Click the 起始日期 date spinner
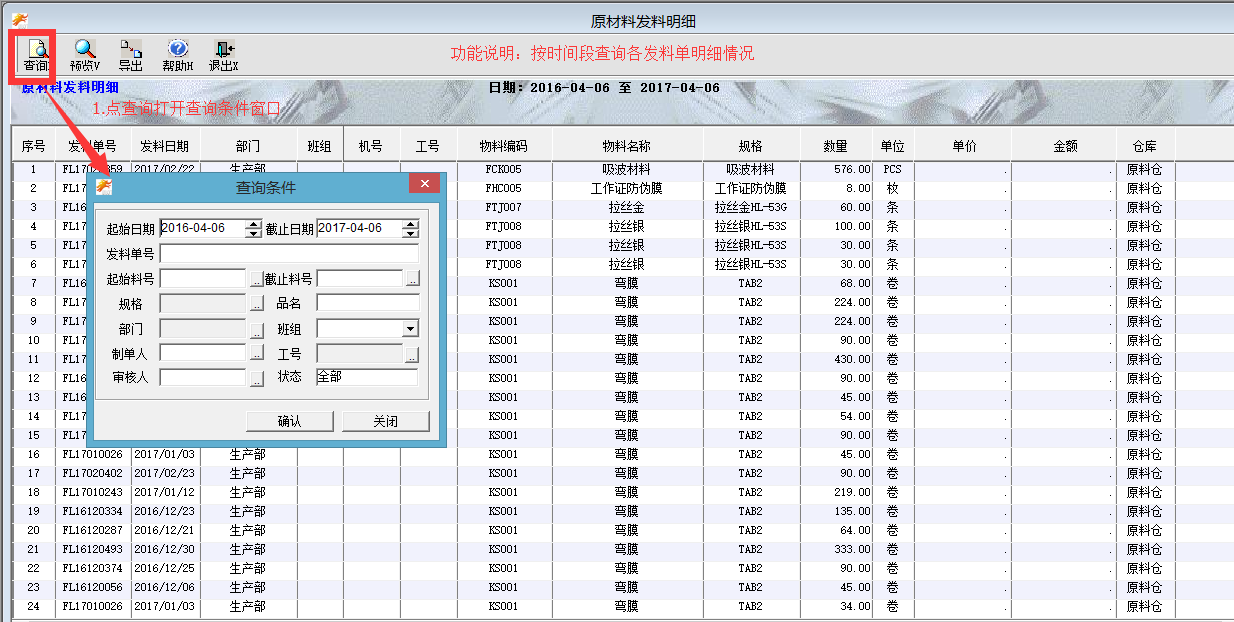 point(253,229)
